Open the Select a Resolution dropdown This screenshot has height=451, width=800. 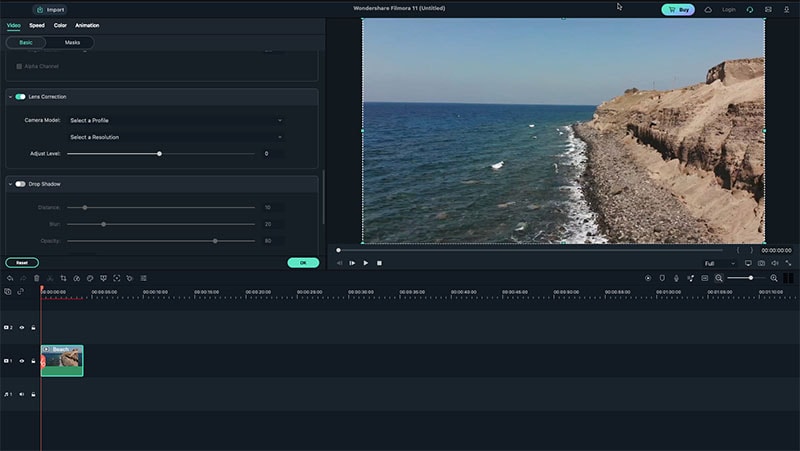[176, 137]
